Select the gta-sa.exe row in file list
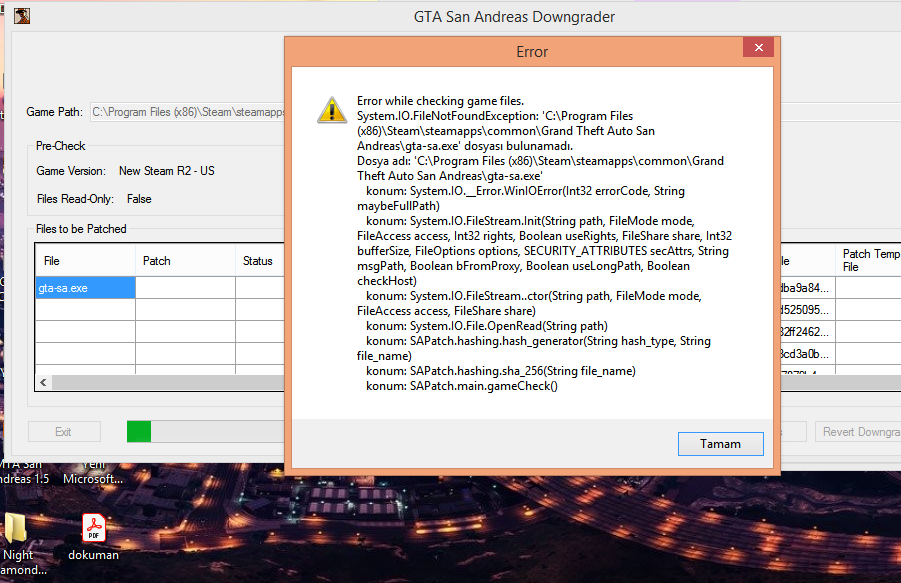The height and width of the screenshot is (583, 901). (x=86, y=288)
